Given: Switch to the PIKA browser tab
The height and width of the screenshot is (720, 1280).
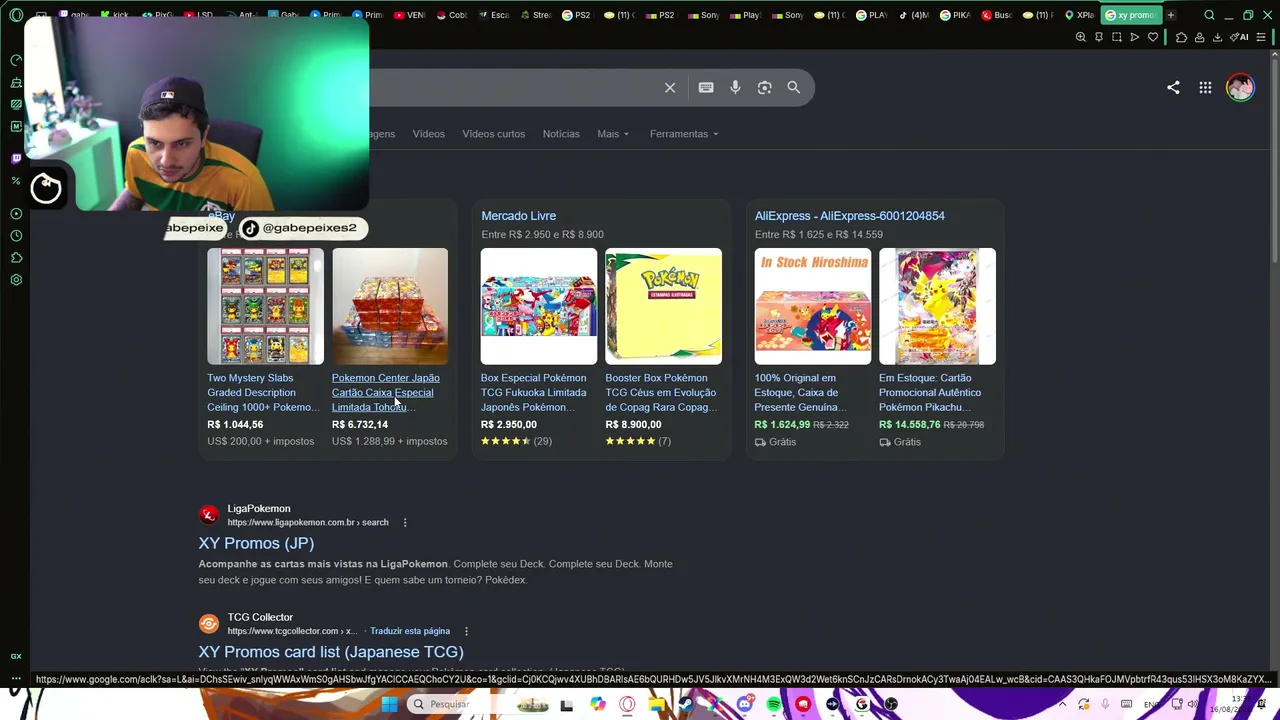Looking at the screenshot, I should coord(957,15).
